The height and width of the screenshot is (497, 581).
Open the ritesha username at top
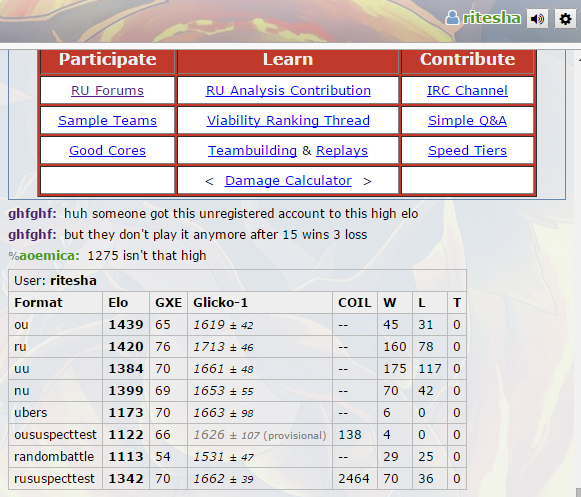pyautogui.click(x=491, y=18)
